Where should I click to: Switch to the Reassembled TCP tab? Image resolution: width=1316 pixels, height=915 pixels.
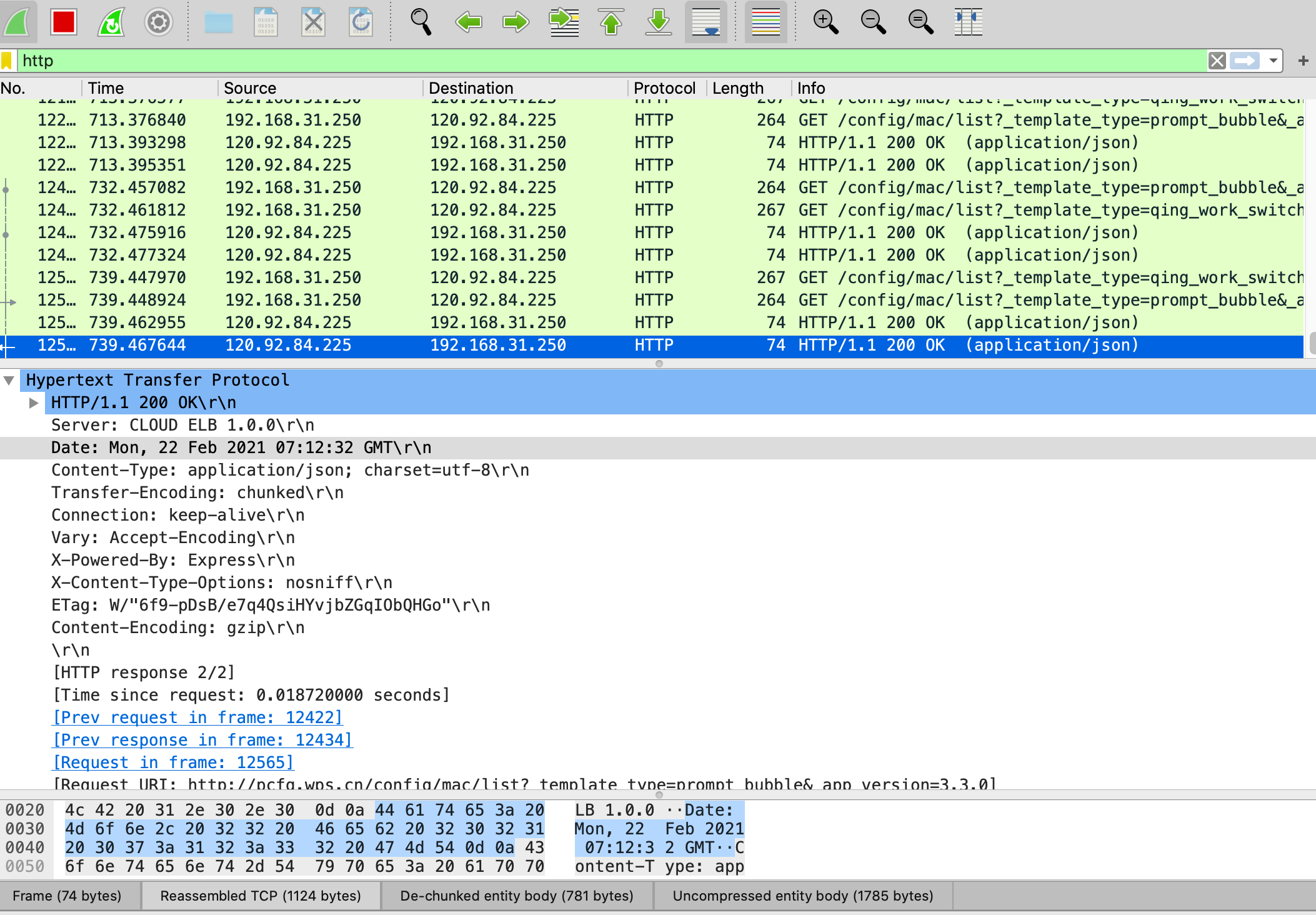260,896
